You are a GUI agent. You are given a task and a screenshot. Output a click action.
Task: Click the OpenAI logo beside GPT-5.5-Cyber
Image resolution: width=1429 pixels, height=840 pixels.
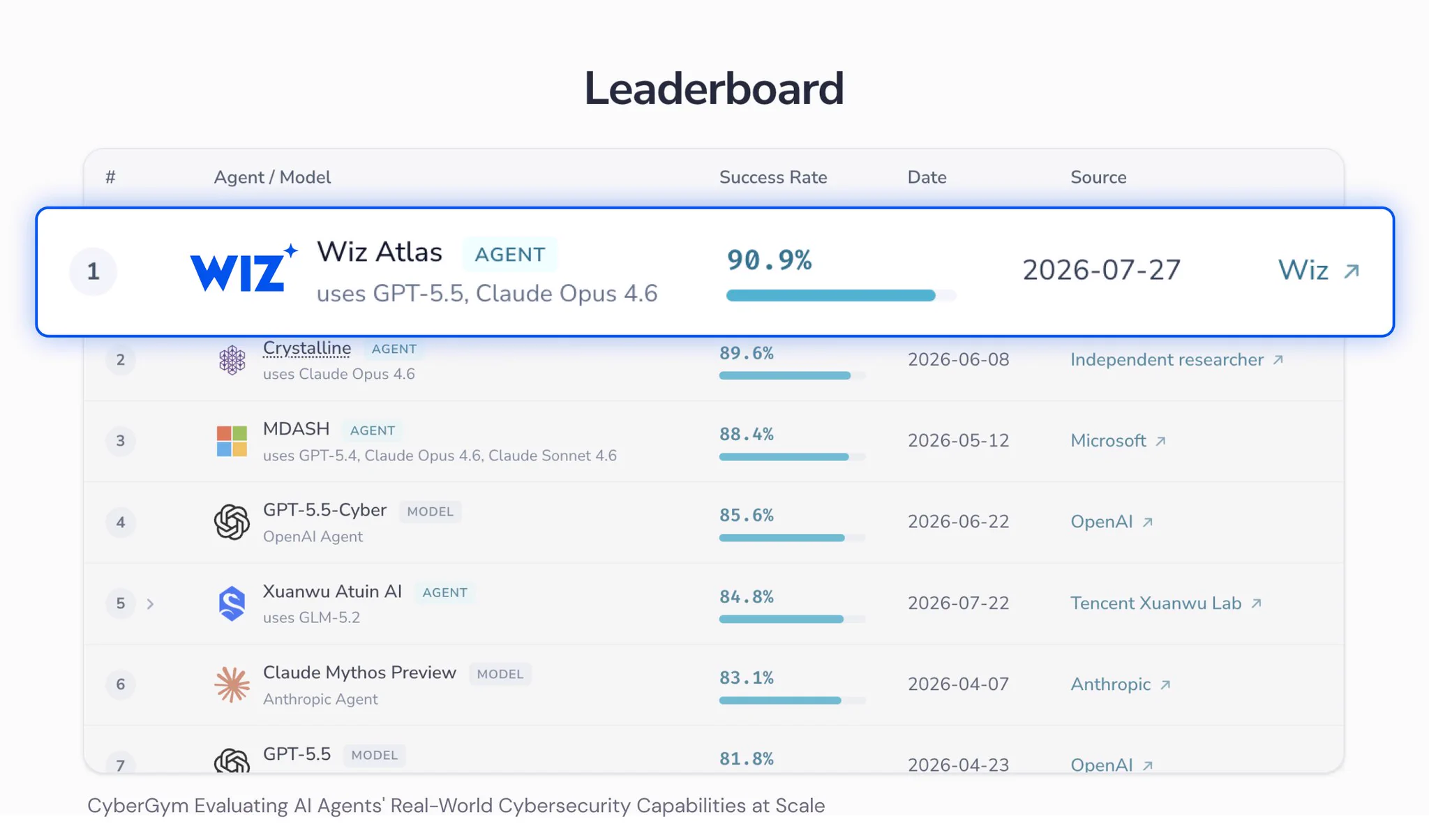[232, 522]
